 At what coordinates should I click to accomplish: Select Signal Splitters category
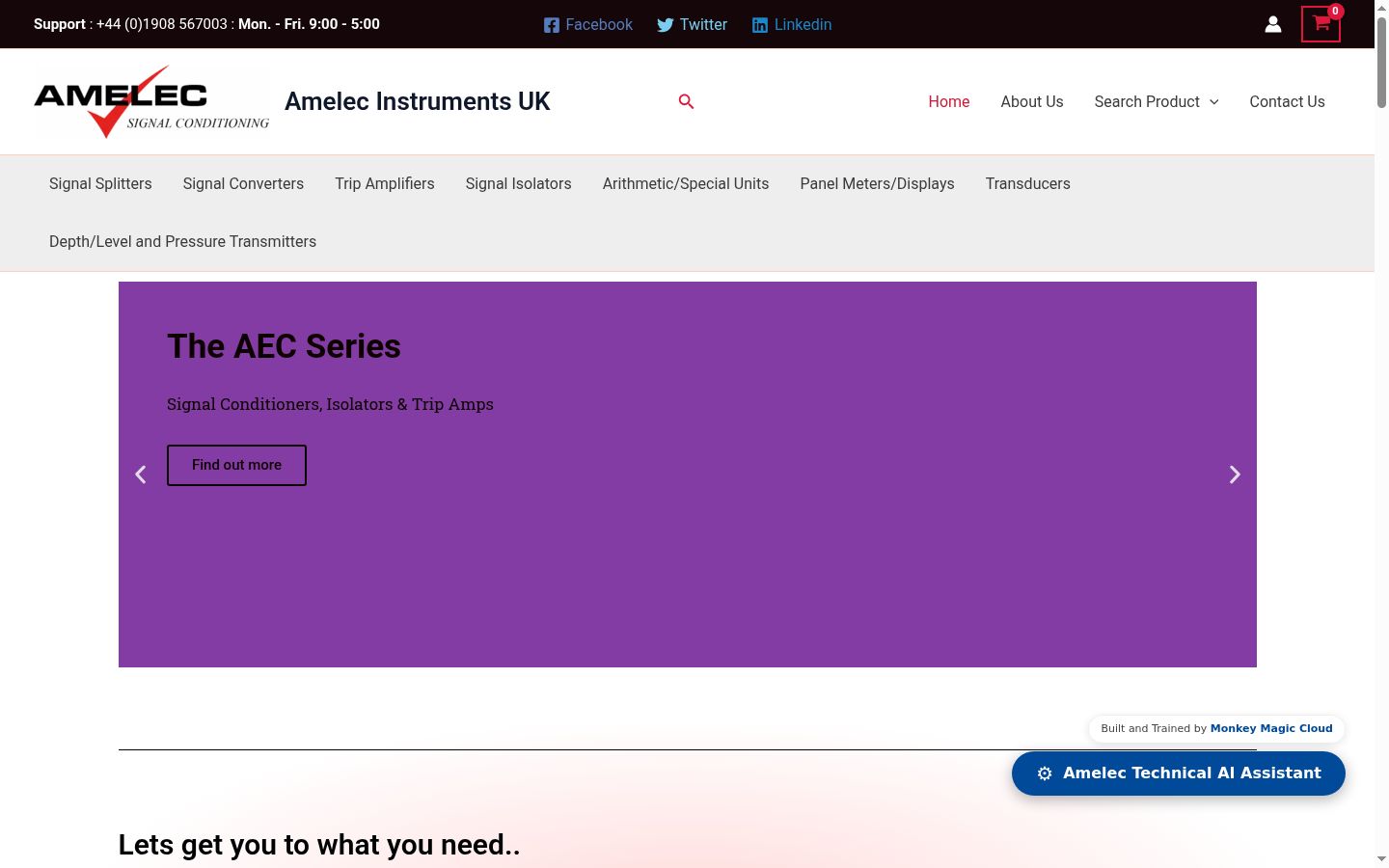pyautogui.click(x=100, y=184)
